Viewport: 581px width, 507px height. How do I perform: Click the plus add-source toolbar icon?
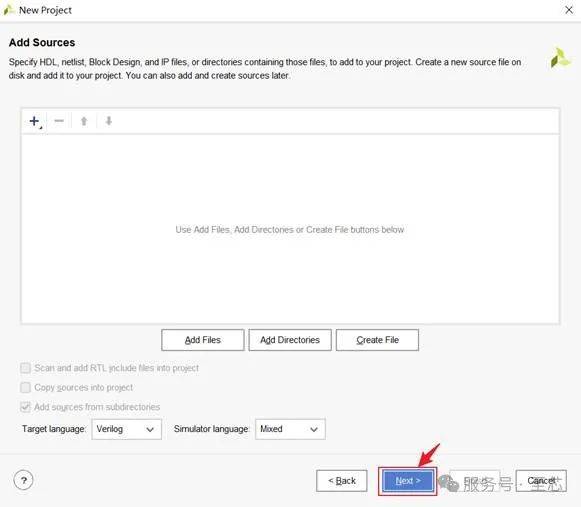coord(35,121)
